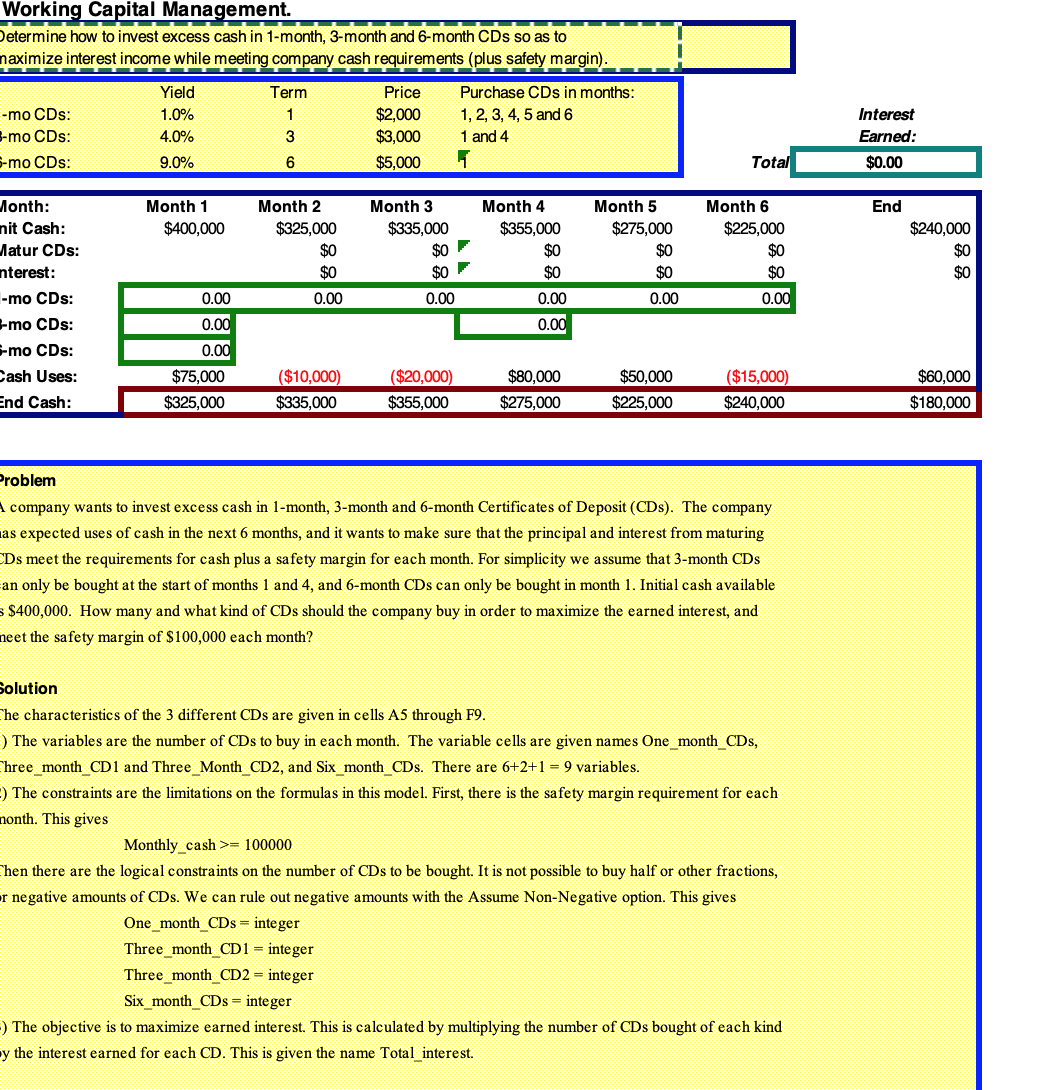Viewport: 1052px width, 1090px height.
Task: Select the 3-mo CDs variable cell under Month 4
Action: click(x=514, y=324)
